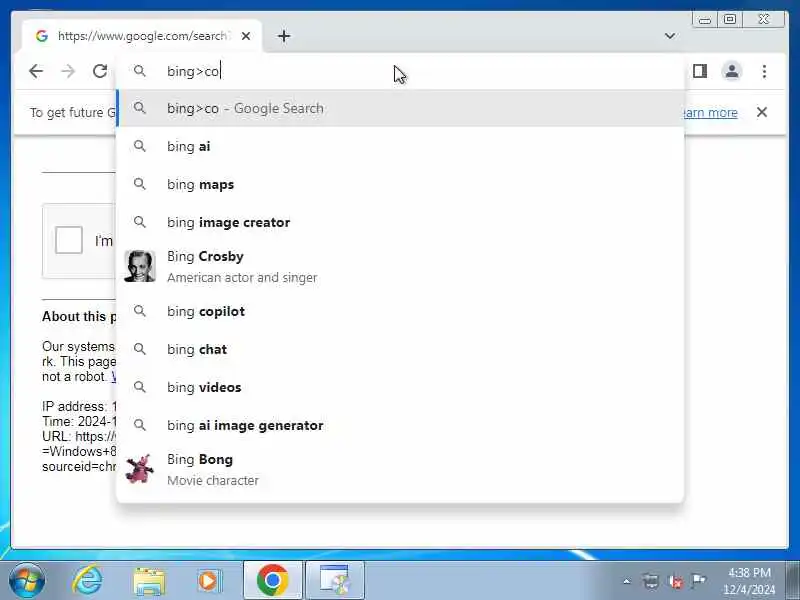Dismiss the infobar with its X

[762, 112]
